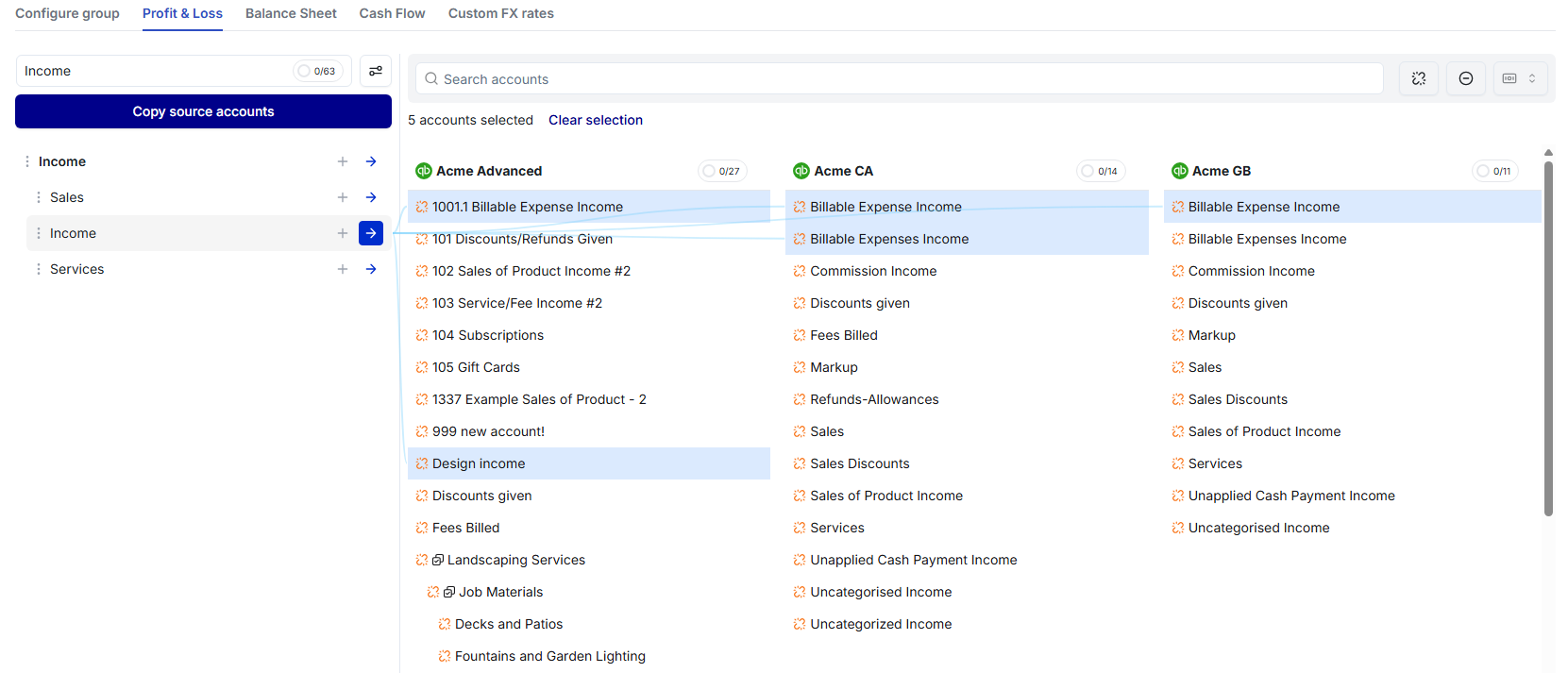The width and height of the screenshot is (1568, 673).
Task: Toggle the Acme GB 0/11 select-all circle
Action: 1483,171
